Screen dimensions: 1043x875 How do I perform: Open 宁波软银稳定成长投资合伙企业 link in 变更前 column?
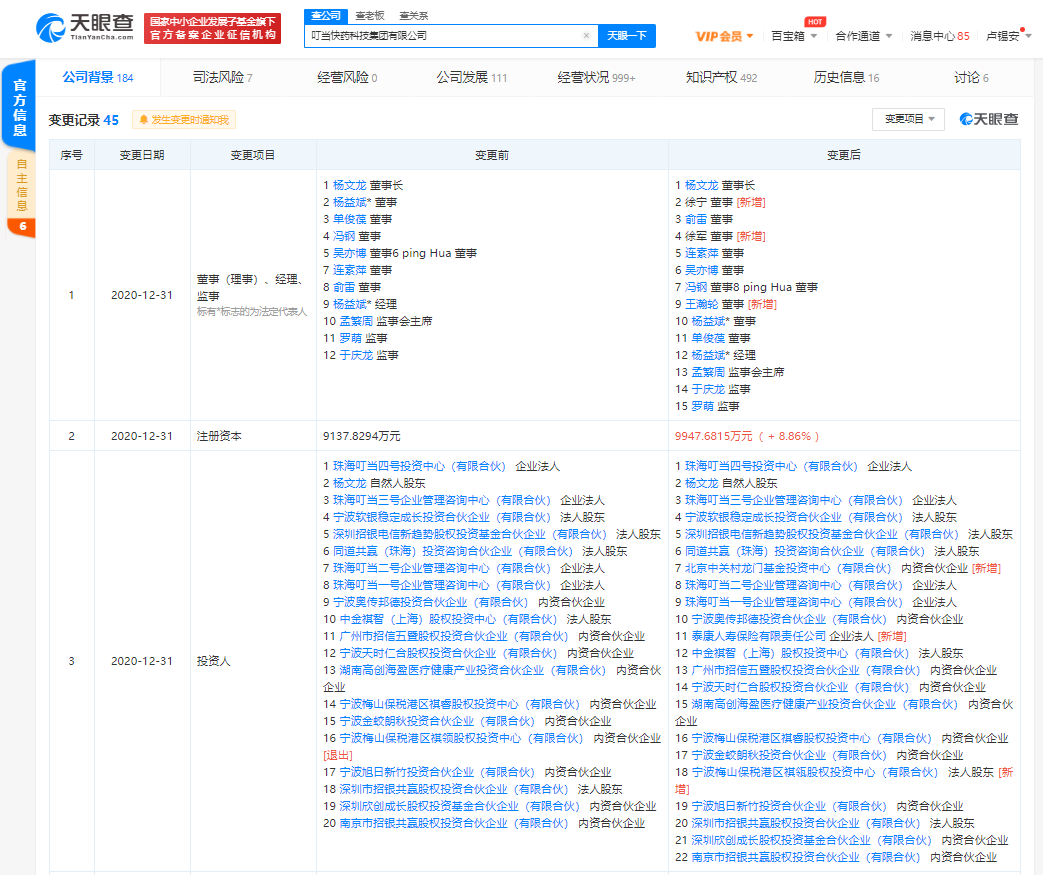(x=442, y=518)
